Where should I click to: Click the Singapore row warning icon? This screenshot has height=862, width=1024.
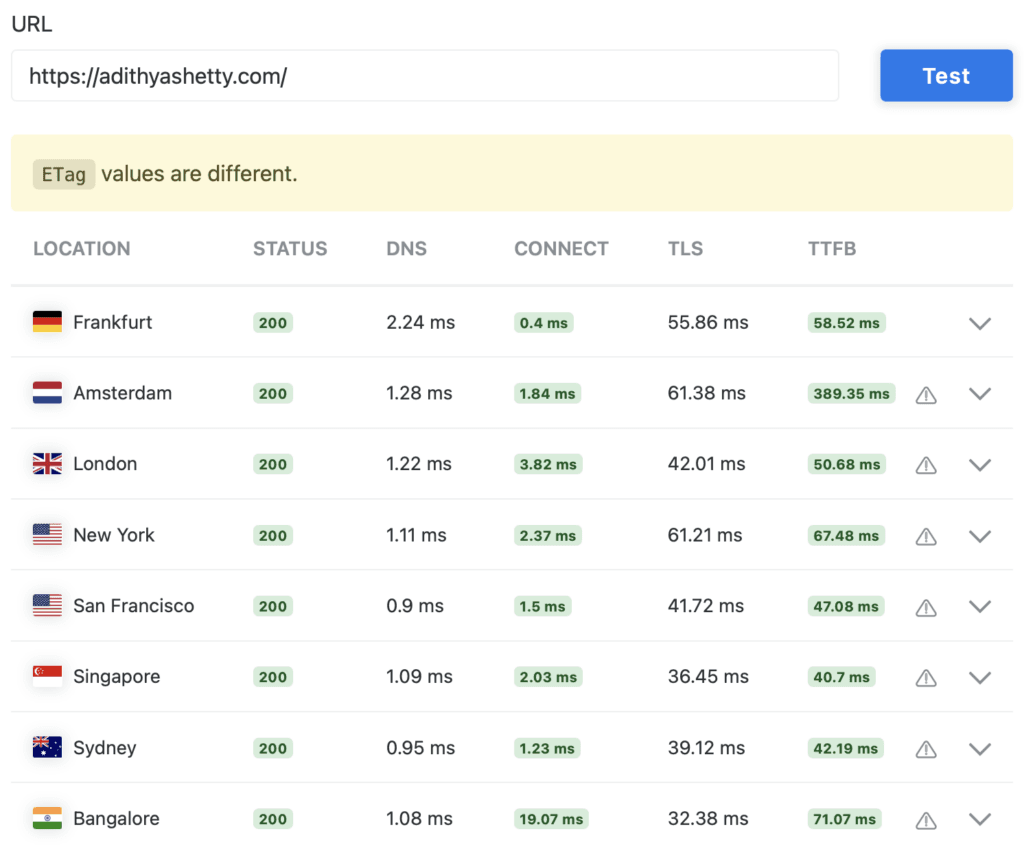coord(926,678)
